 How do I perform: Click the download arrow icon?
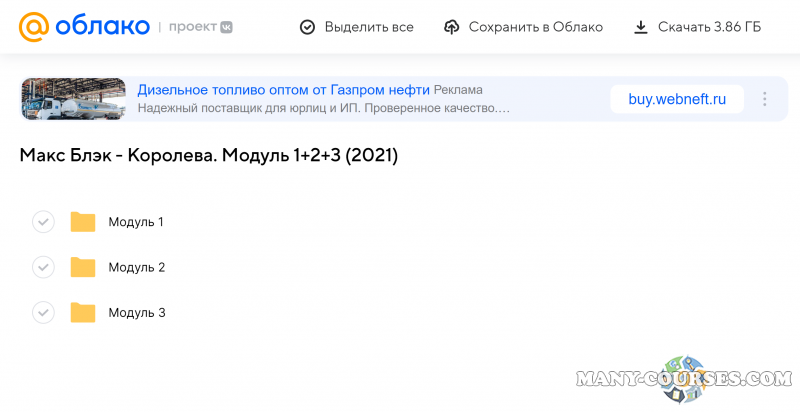click(x=641, y=27)
